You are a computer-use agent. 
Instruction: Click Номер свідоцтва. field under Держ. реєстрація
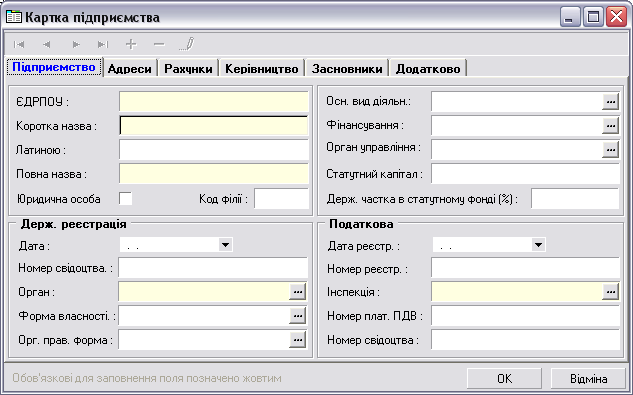click(213, 268)
